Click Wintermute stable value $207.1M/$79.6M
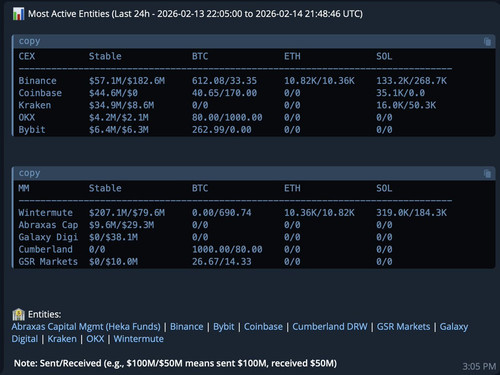 [x=127, y=213]
